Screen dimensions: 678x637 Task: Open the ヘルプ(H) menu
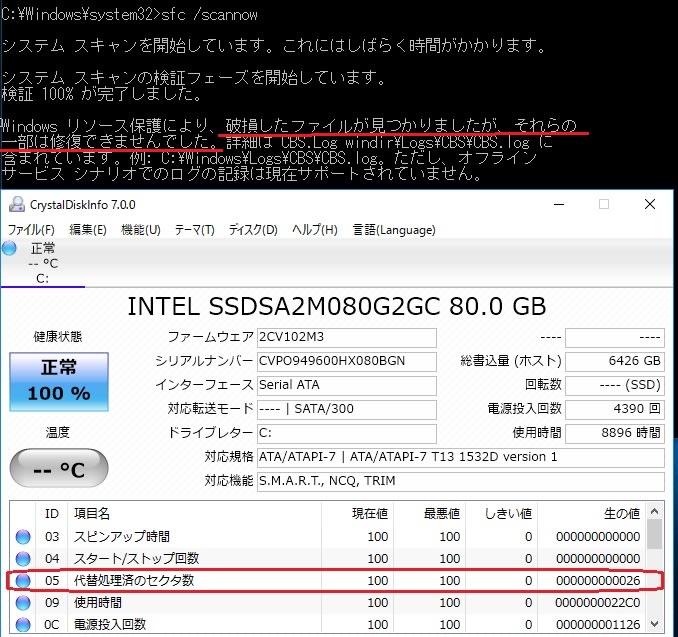(x=315, y=230)
